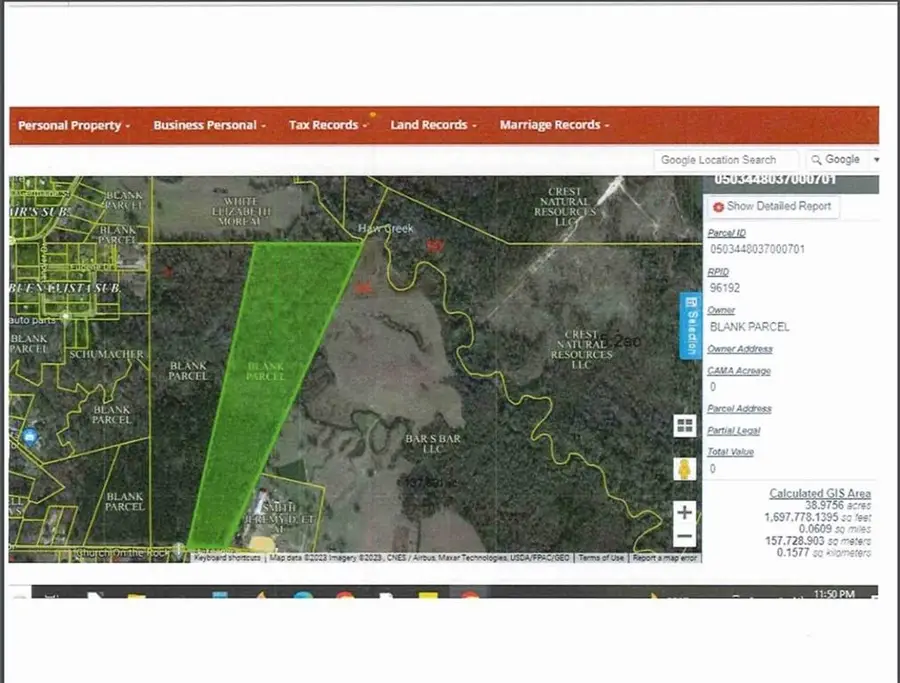The image size is (900, 683).
Task: Zoom in on the parcel map
Action: coord(684,512)
